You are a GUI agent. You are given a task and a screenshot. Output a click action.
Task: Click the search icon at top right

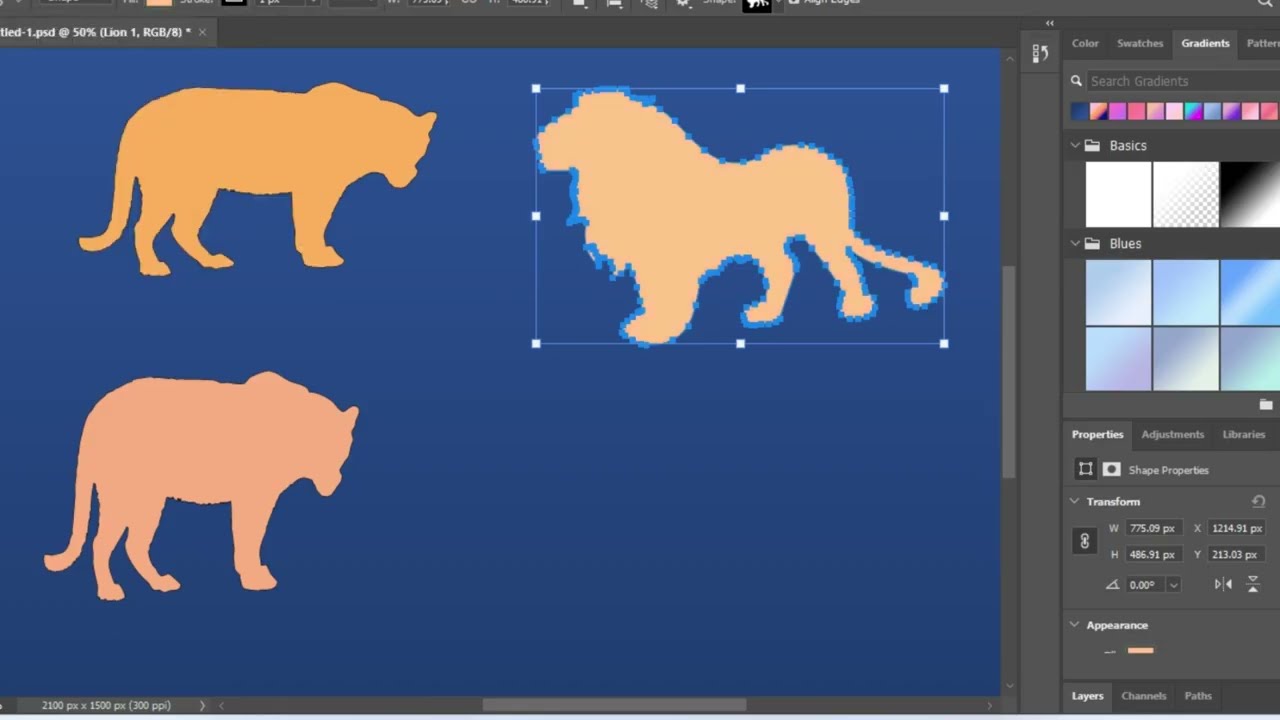pyautogui.click(x=1266, y=4)
